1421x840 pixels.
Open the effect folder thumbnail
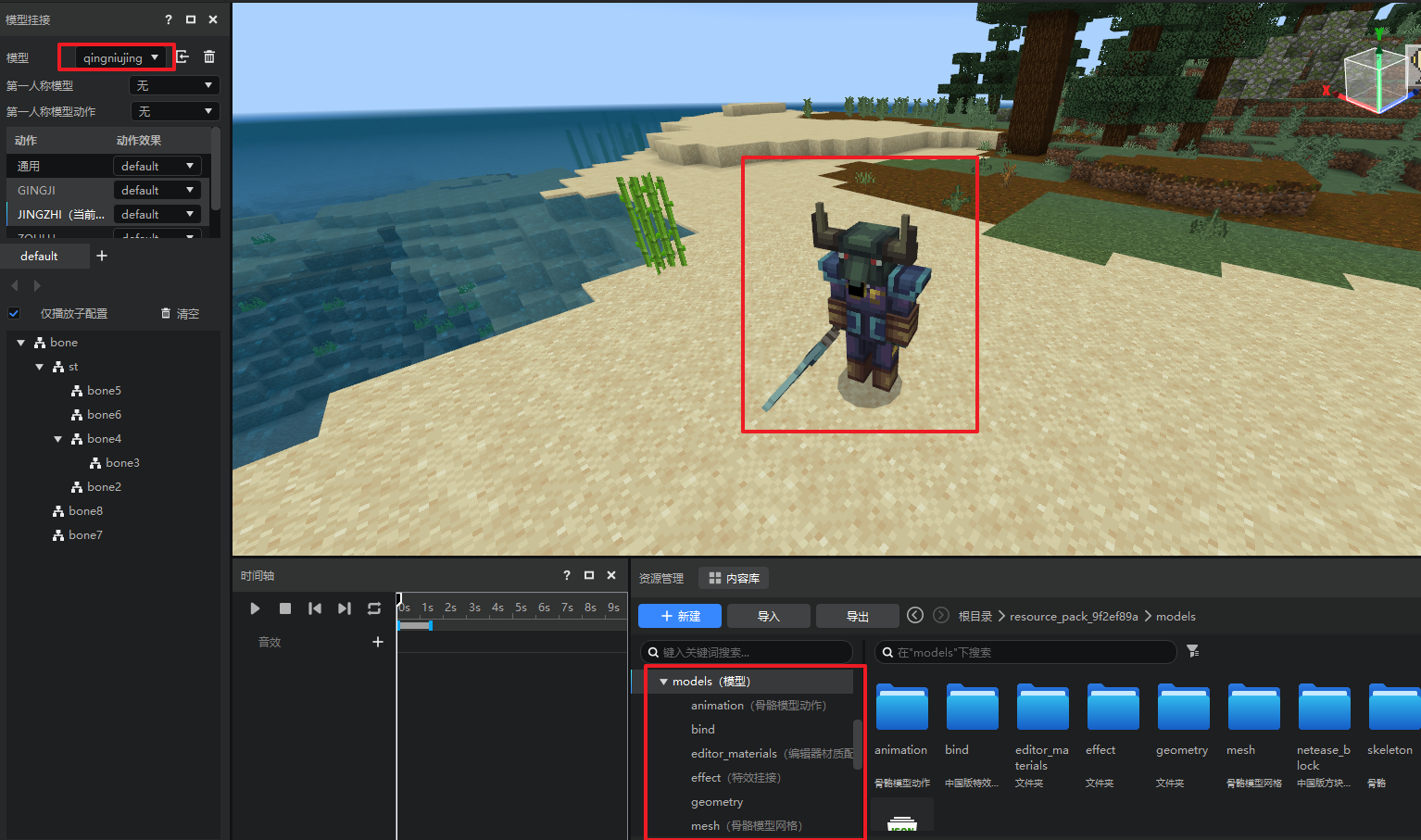click(1113, 708)
